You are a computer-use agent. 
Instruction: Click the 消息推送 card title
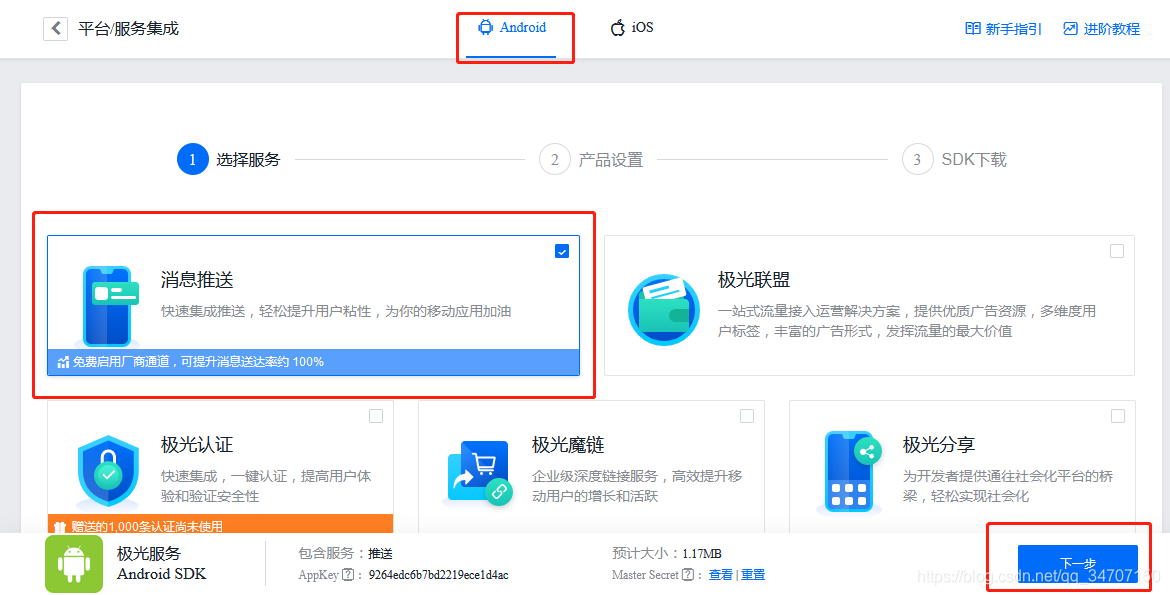point(197,280)
